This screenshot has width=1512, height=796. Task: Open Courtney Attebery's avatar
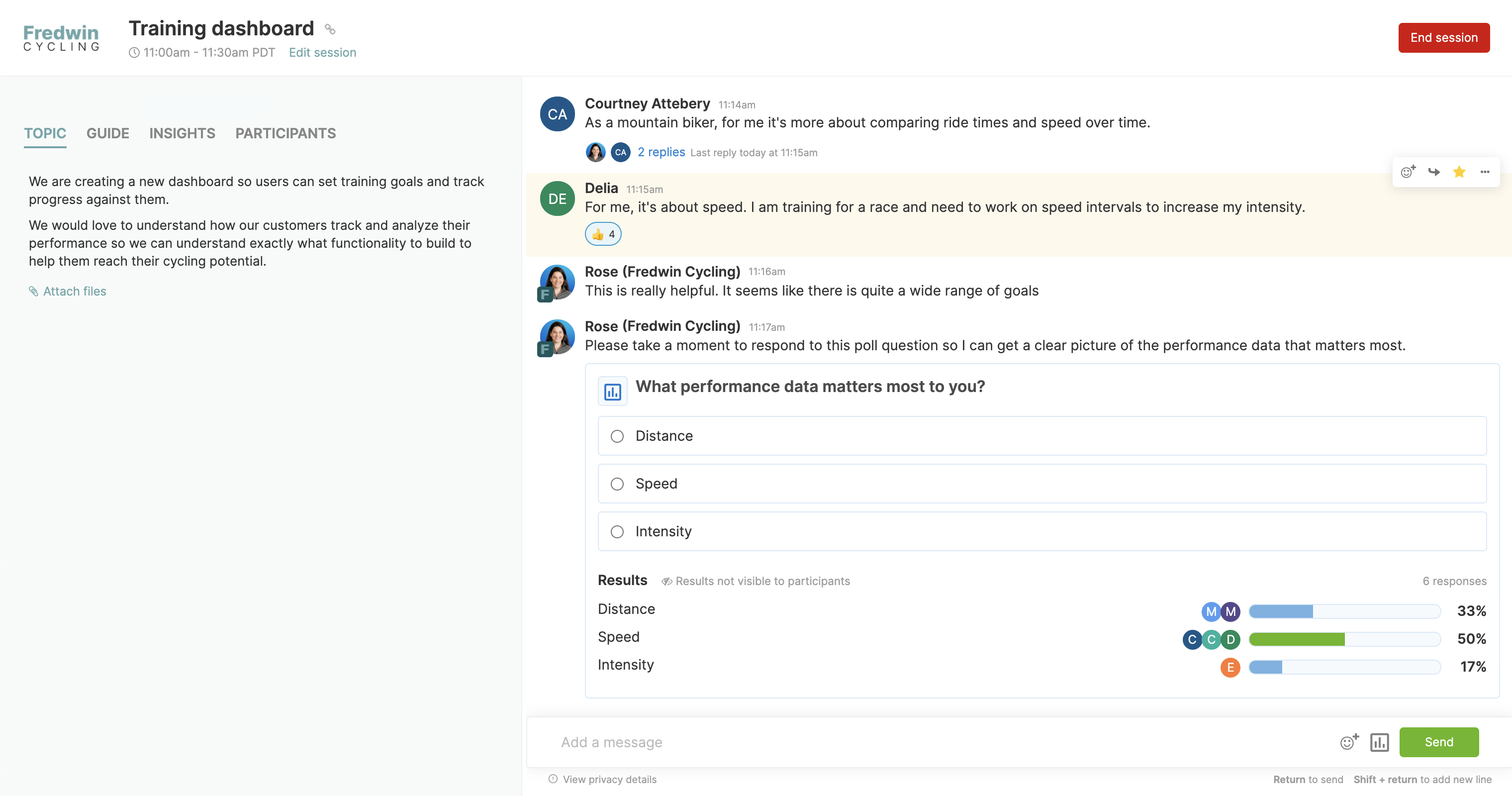coord(556,113)
